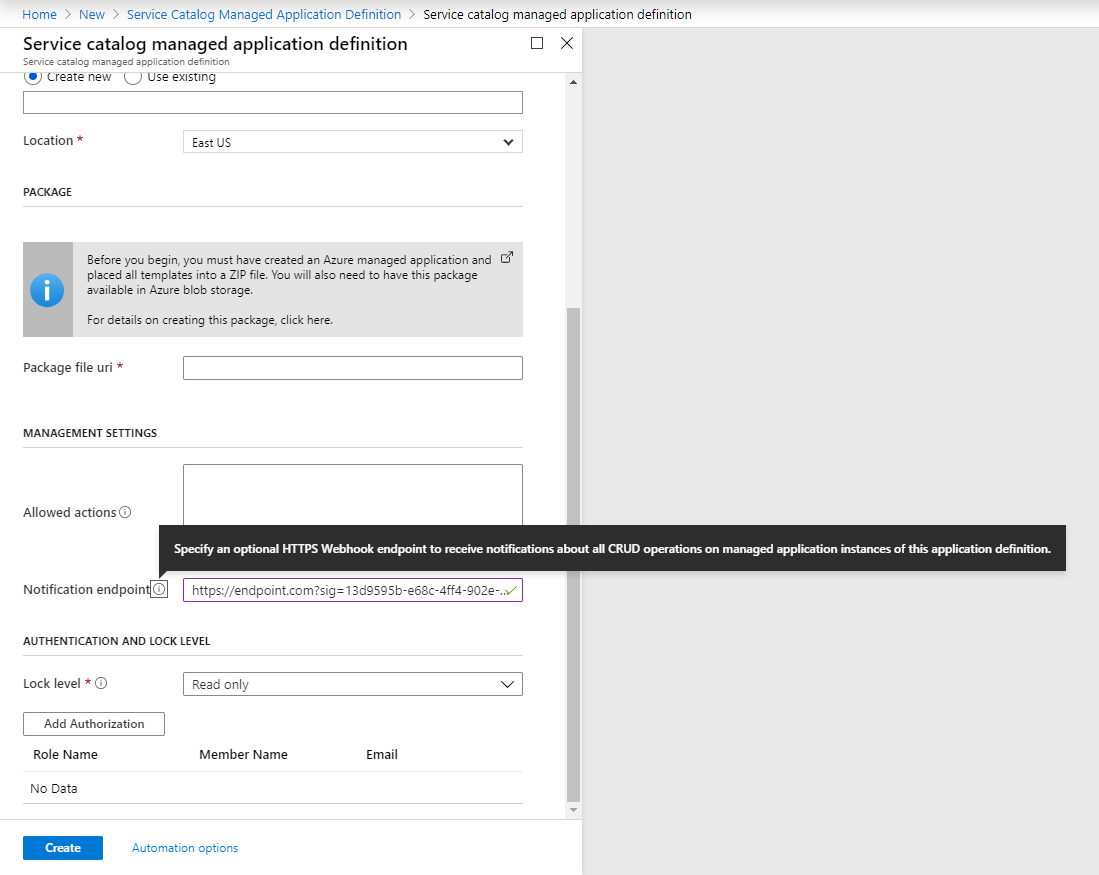This screenshot has width=1099, height=875.
Task: Open the external link icon in the info banner
Action: [x=507, y=256]
